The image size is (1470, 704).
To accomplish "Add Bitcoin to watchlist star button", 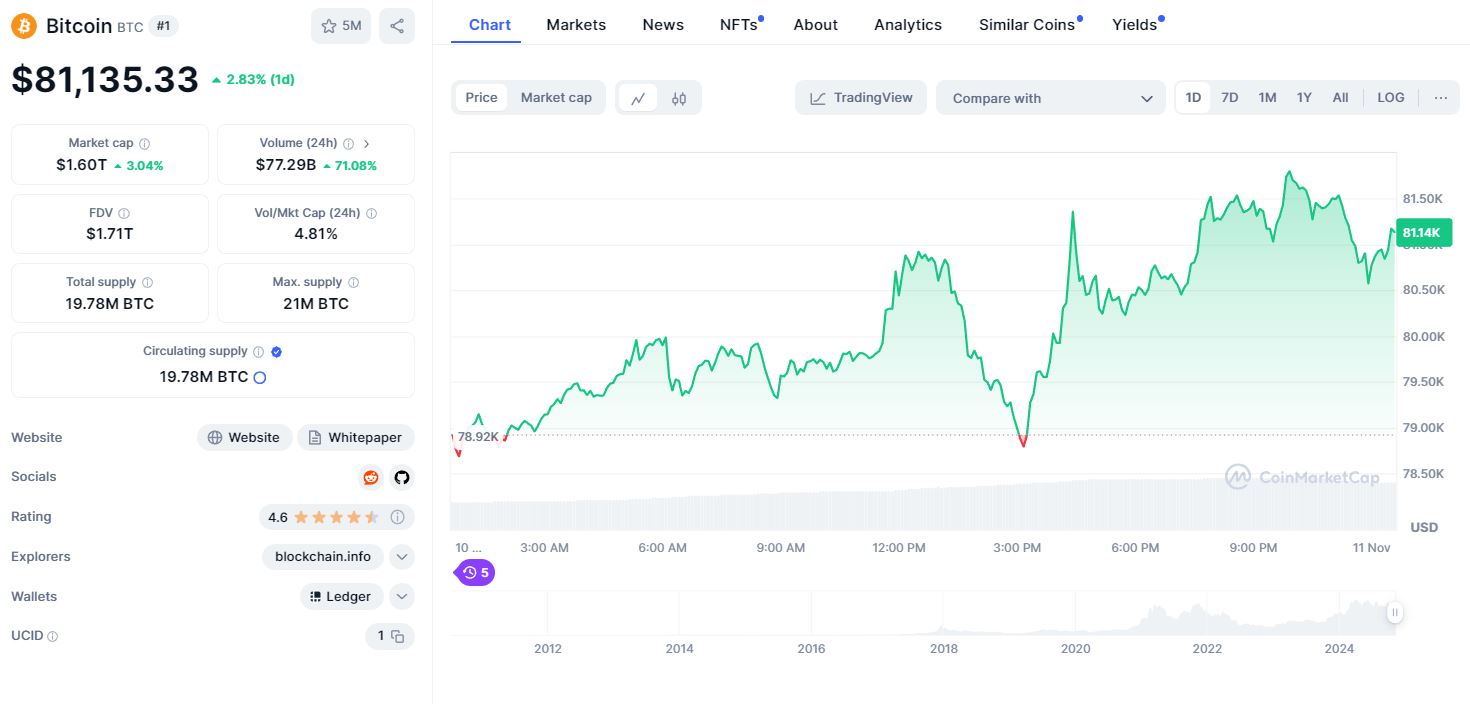I will point(341,26).
